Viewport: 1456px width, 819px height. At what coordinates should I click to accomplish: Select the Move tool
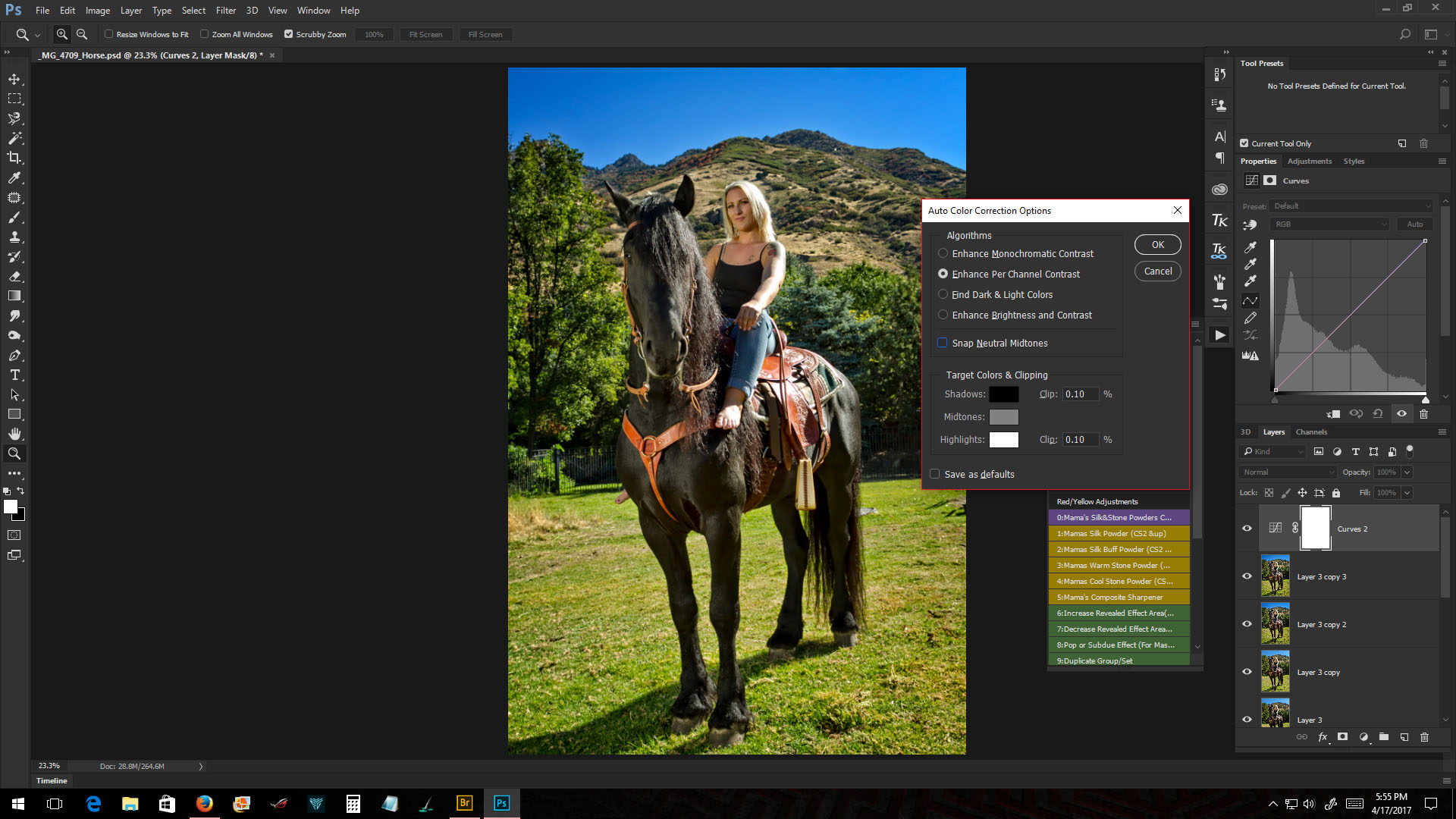(14, 79)
